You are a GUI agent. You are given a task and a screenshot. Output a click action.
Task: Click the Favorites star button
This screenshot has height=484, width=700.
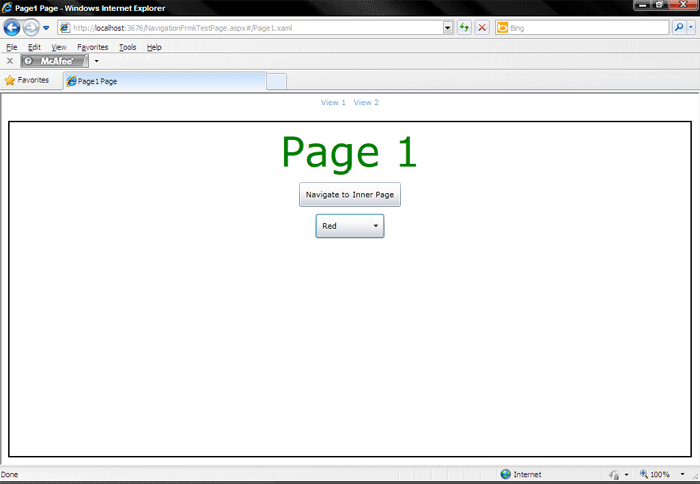27,80
